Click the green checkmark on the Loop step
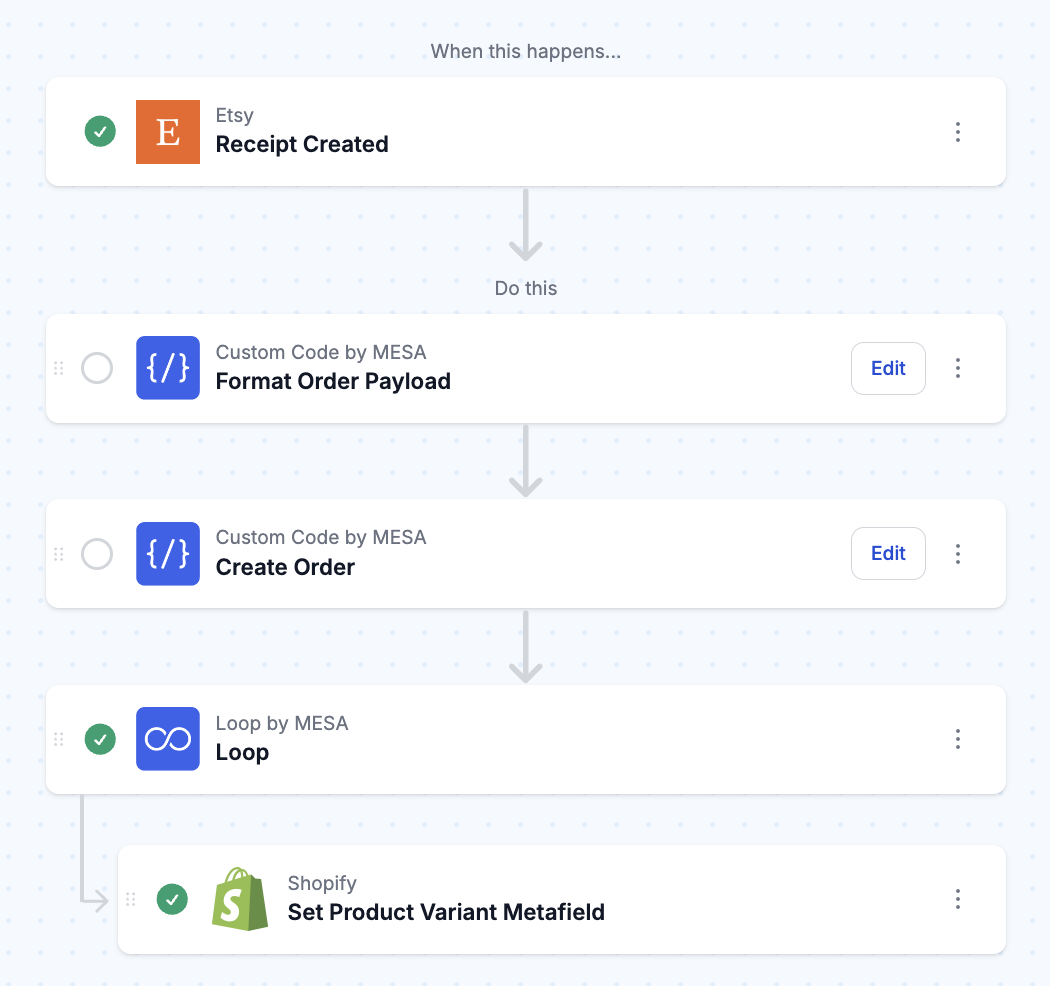The width and height of the screenshot is (1050, 986). pos(100,739)
